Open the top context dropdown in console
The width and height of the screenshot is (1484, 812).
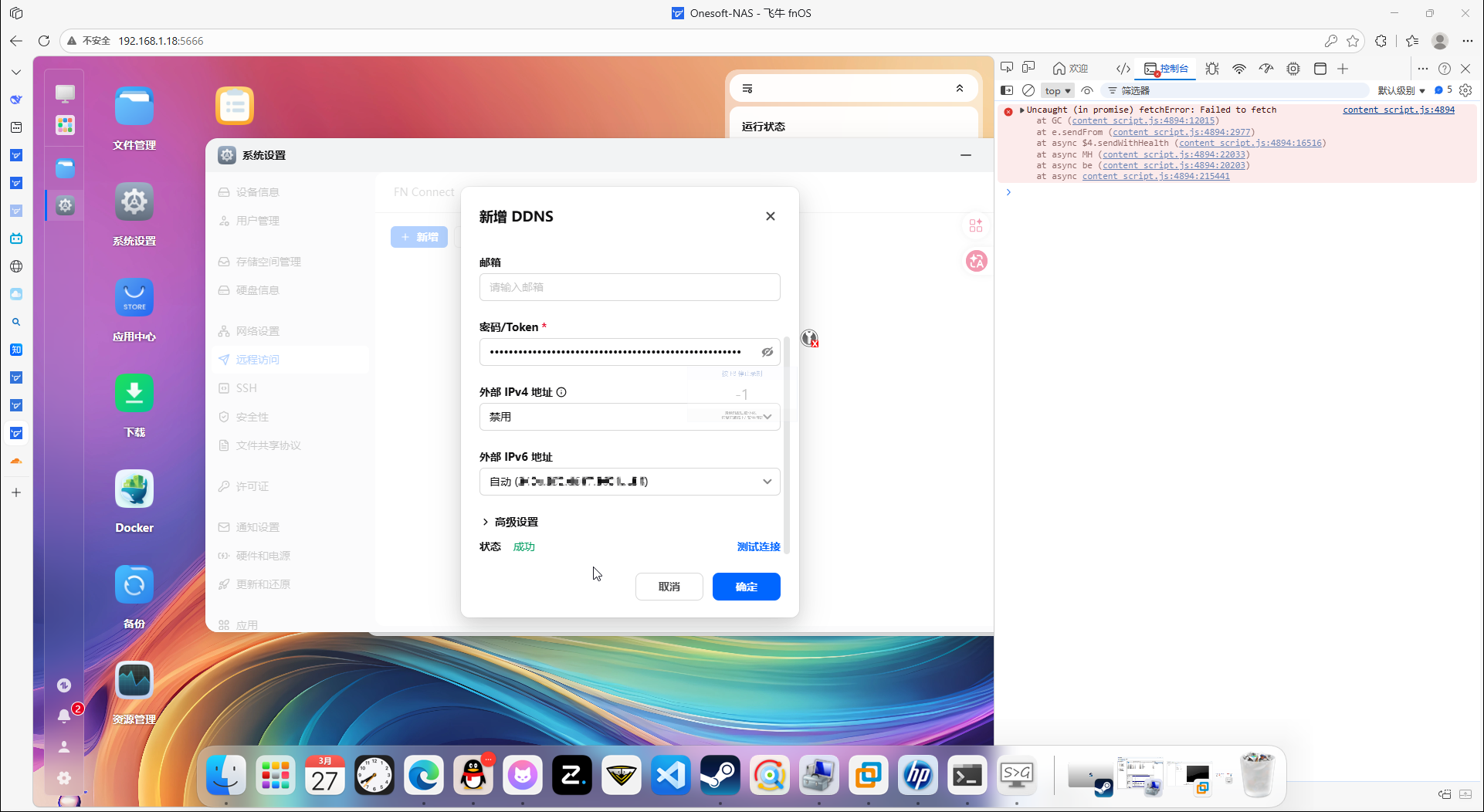tap(1057, 90)
